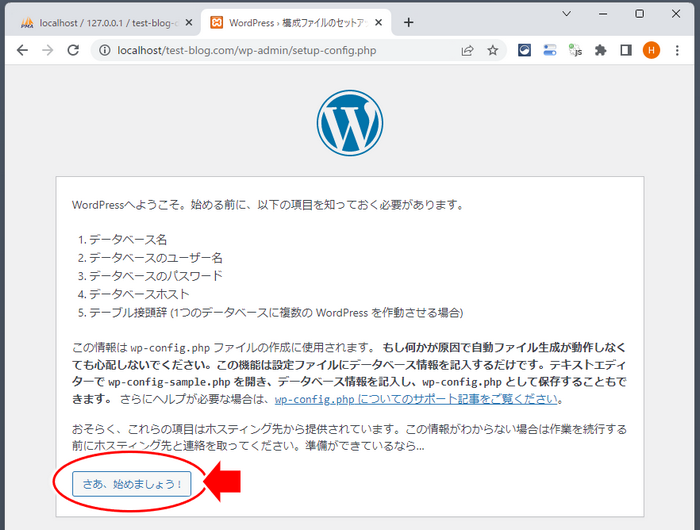Click the さあ、始めましょう！ button
This screenshot has height=530, width=700.
click(x=131, y=484)
